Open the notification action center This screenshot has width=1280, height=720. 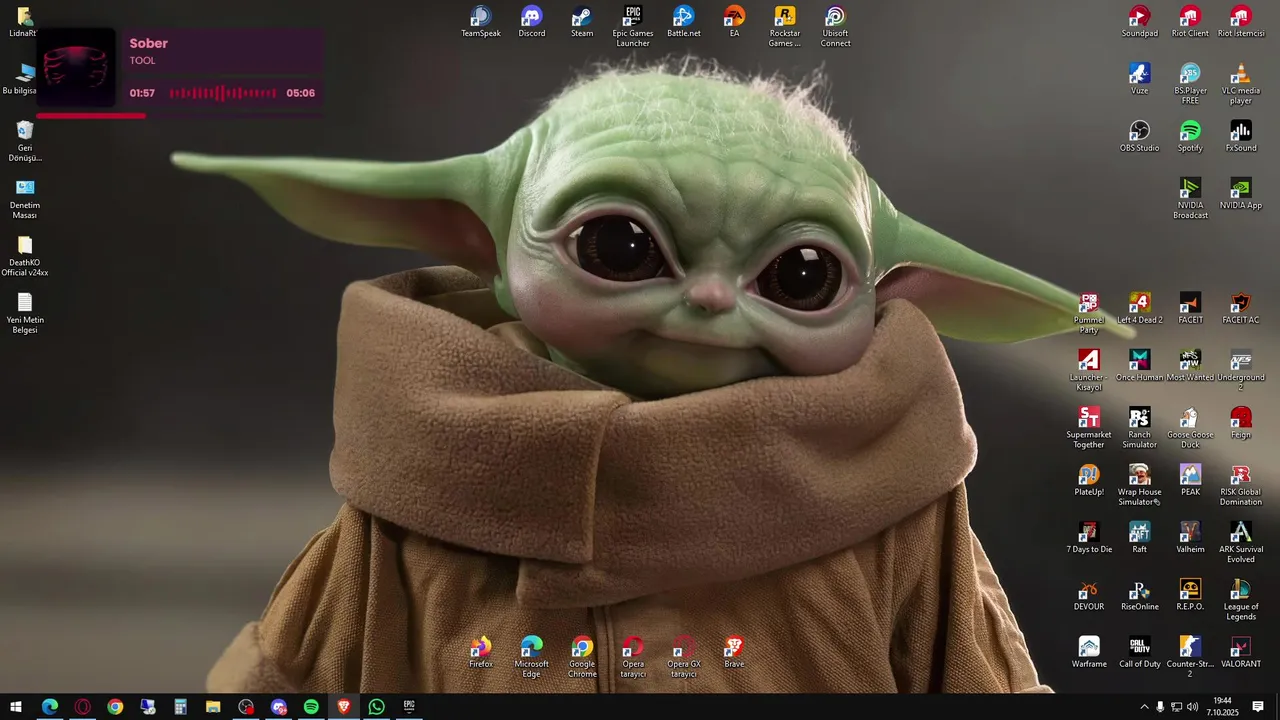click(x=1258, y=707)
